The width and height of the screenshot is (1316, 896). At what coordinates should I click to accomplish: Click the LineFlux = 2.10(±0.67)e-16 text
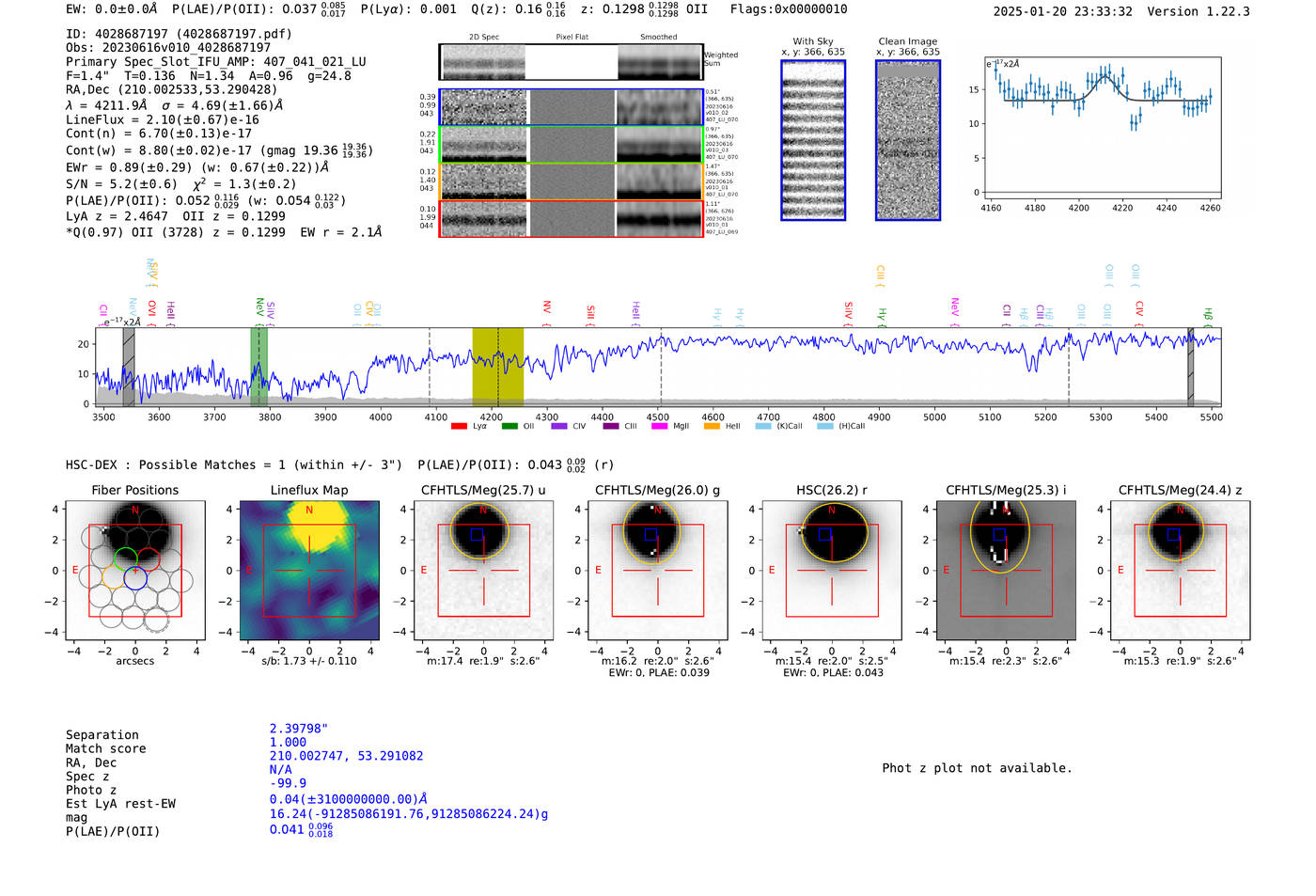click(163, 119)
